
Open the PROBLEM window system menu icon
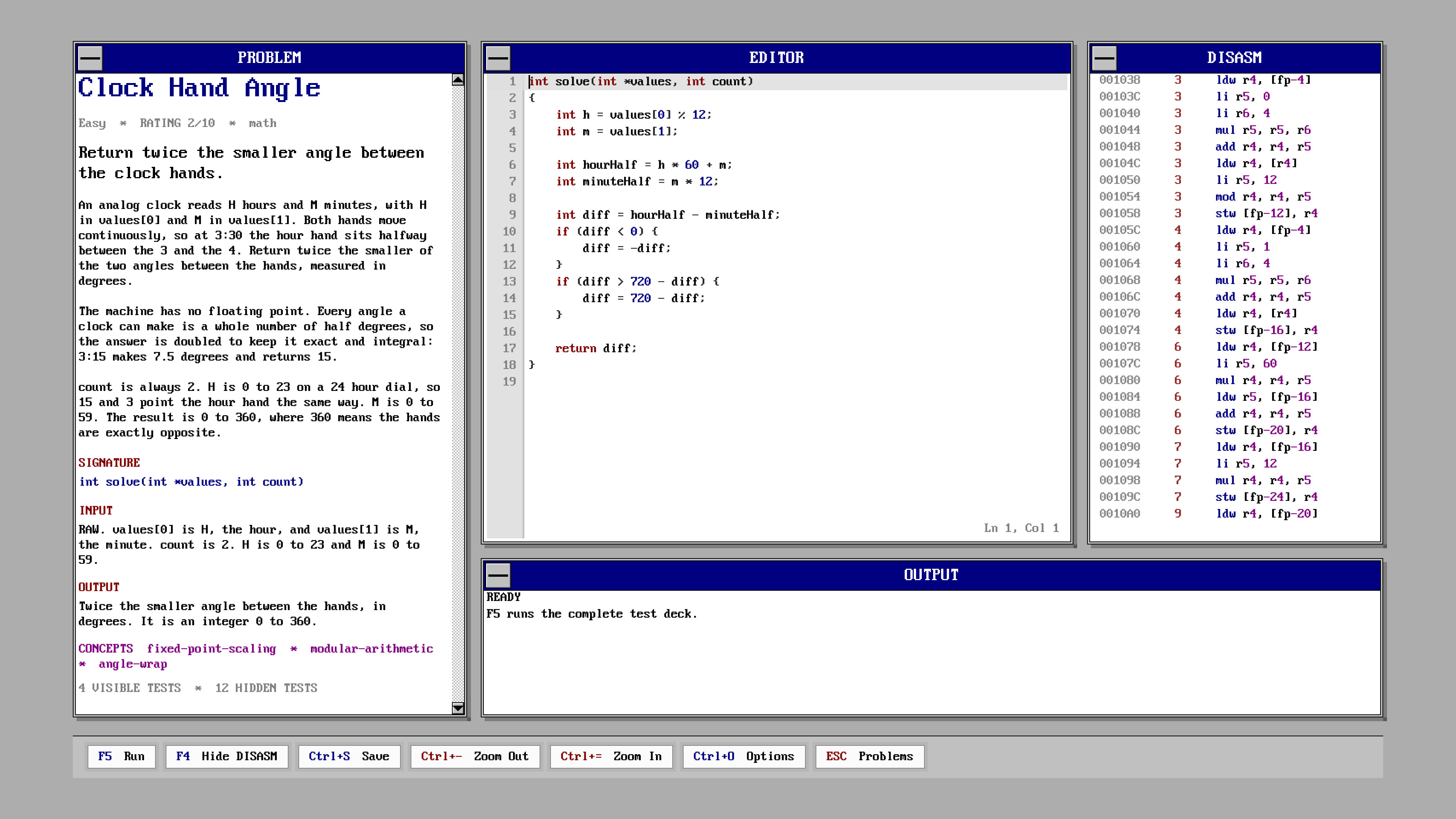click(90, 58)
